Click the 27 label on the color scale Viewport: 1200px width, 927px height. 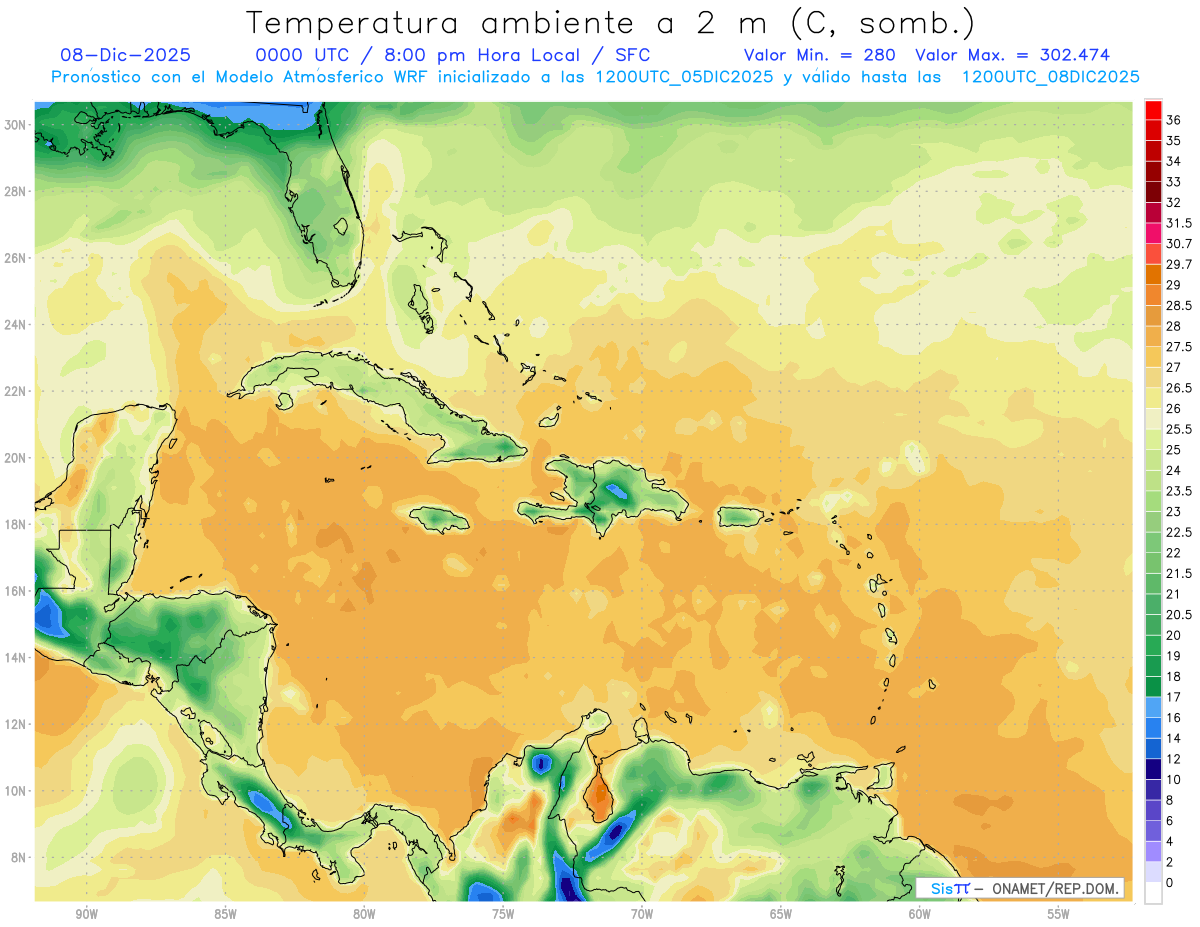1173,367
